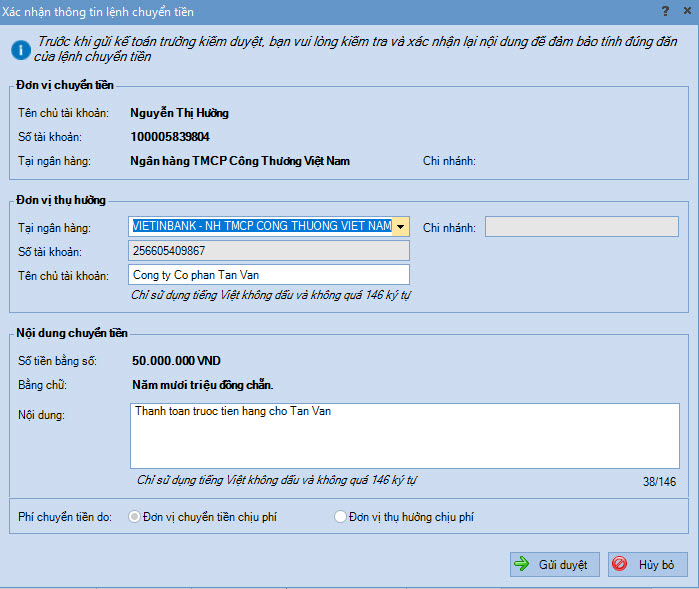The image size is (699, 589).
Task: Click the beneficiary 'Chi nhánh' branch field
Action: tap(581, 227)
